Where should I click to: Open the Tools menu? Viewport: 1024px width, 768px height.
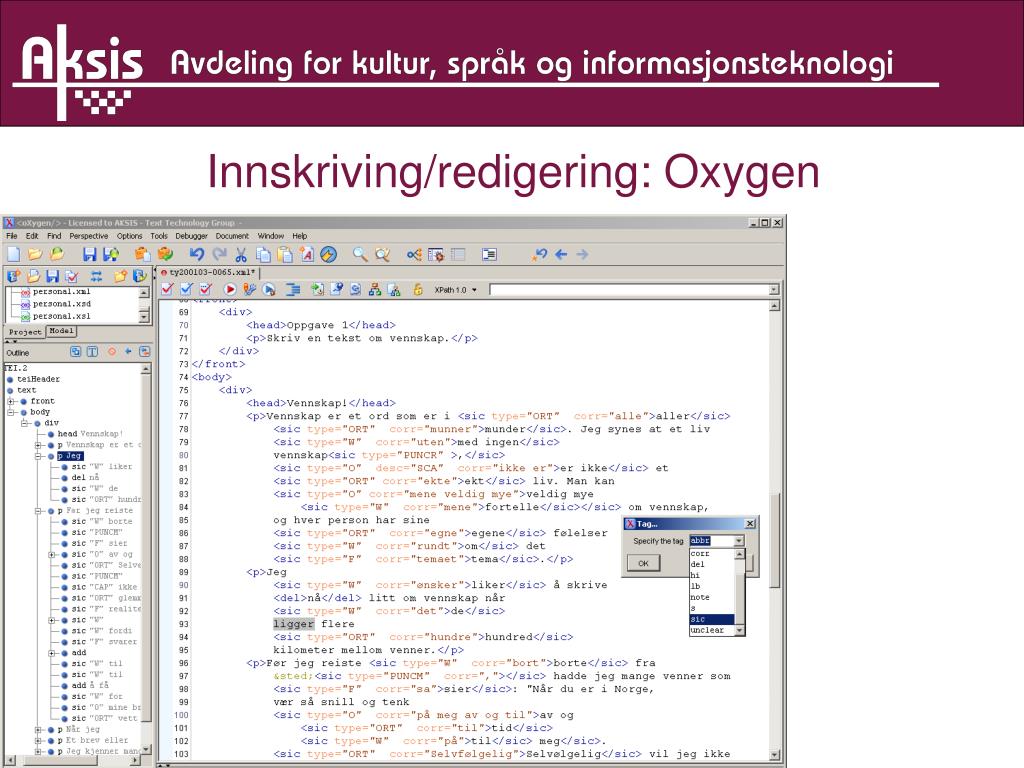159,236
